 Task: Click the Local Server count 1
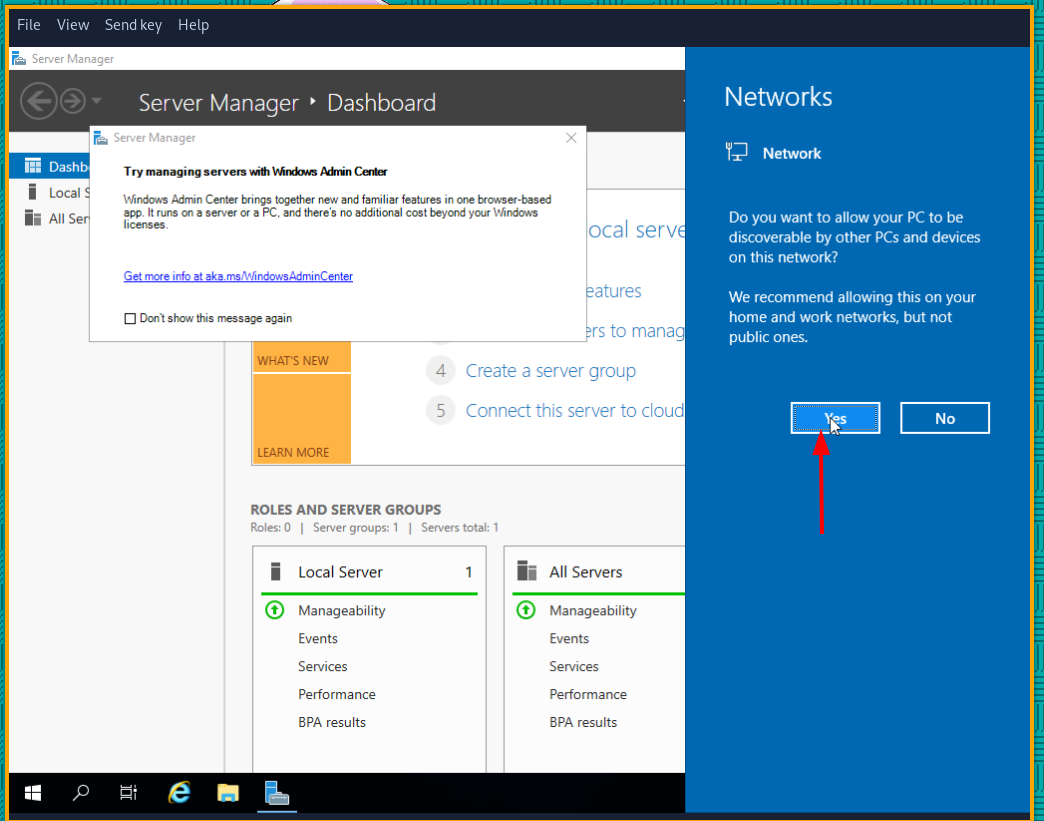pyautogui.click(x=469, y=572)
